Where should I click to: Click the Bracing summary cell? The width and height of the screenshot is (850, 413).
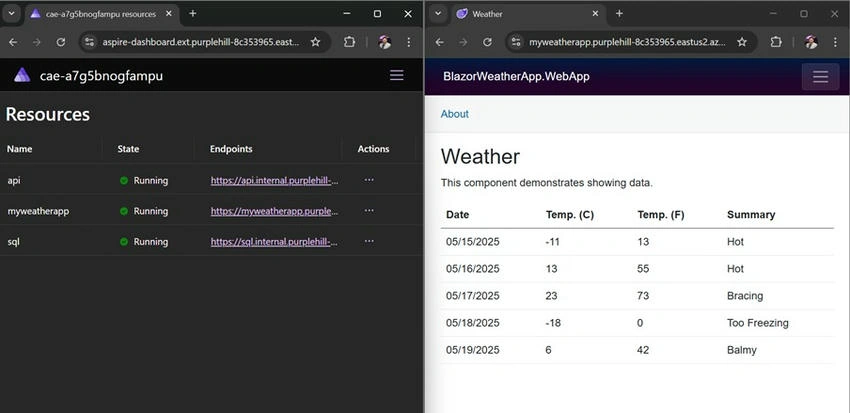pyautogui.click(x=745, y=296)
